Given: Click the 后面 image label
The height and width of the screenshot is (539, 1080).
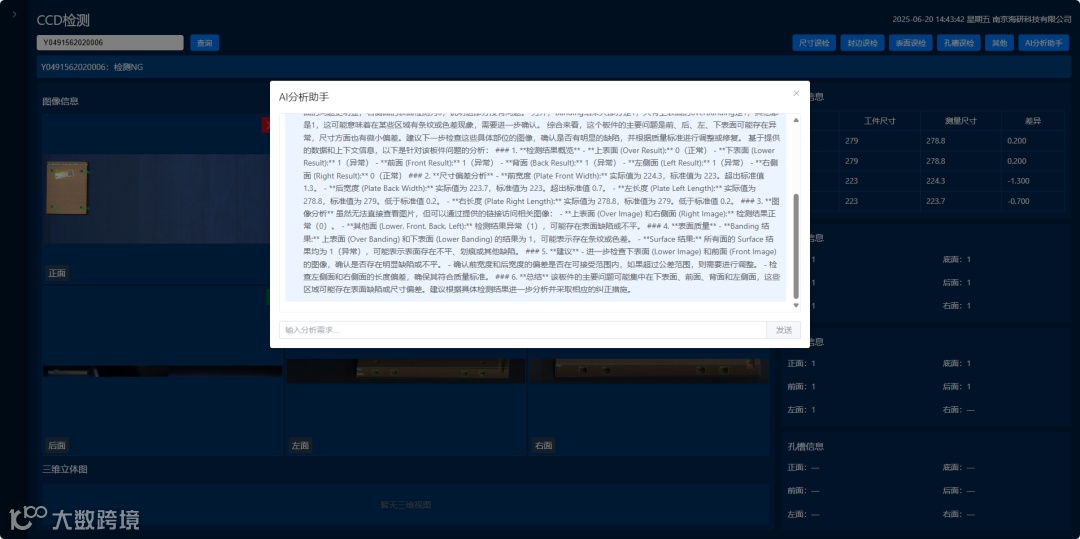Looking at the screenshot, I should click(57, 445).
